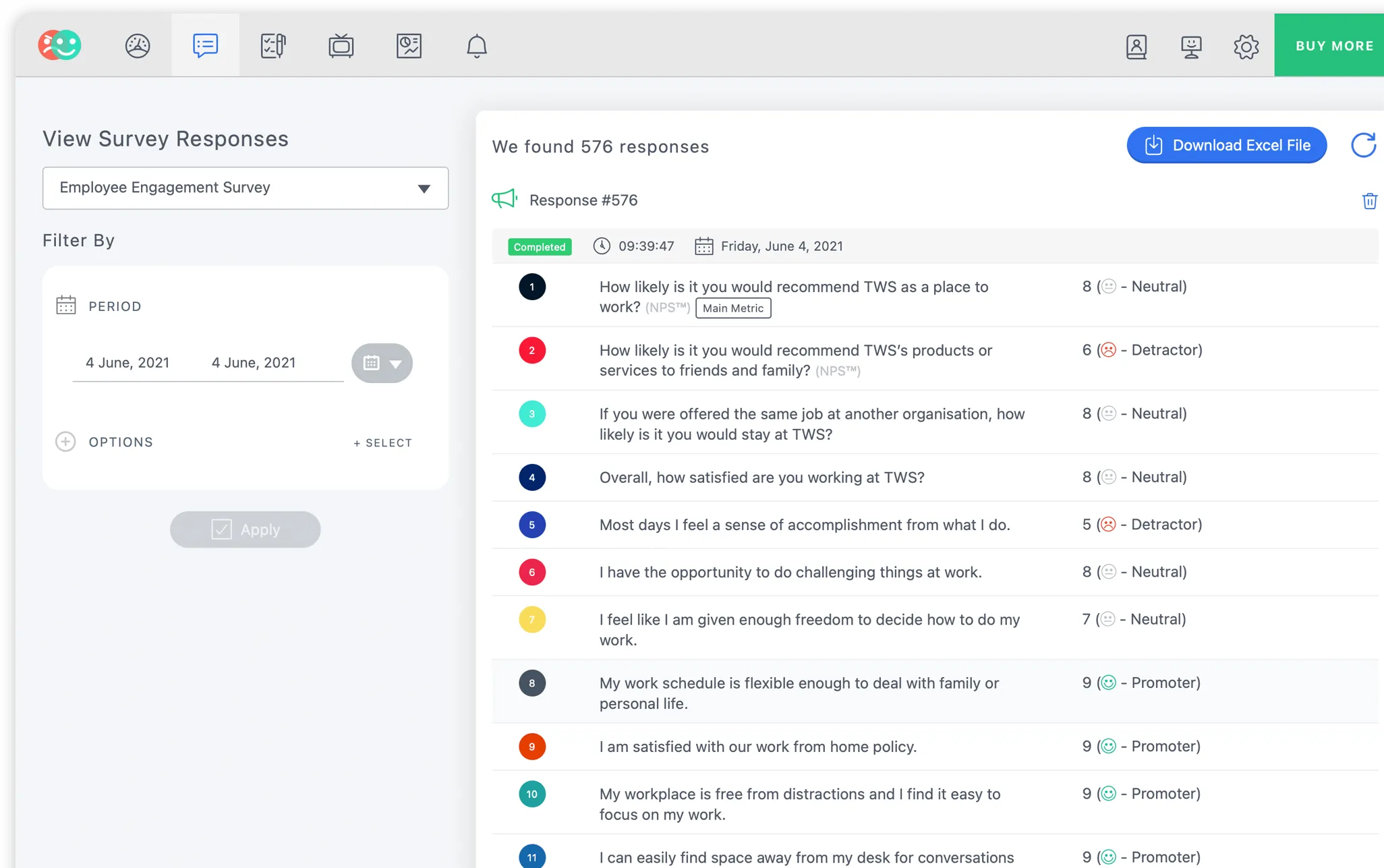Open notifications bell icon
1384x868 pixels.
point(477,46)
